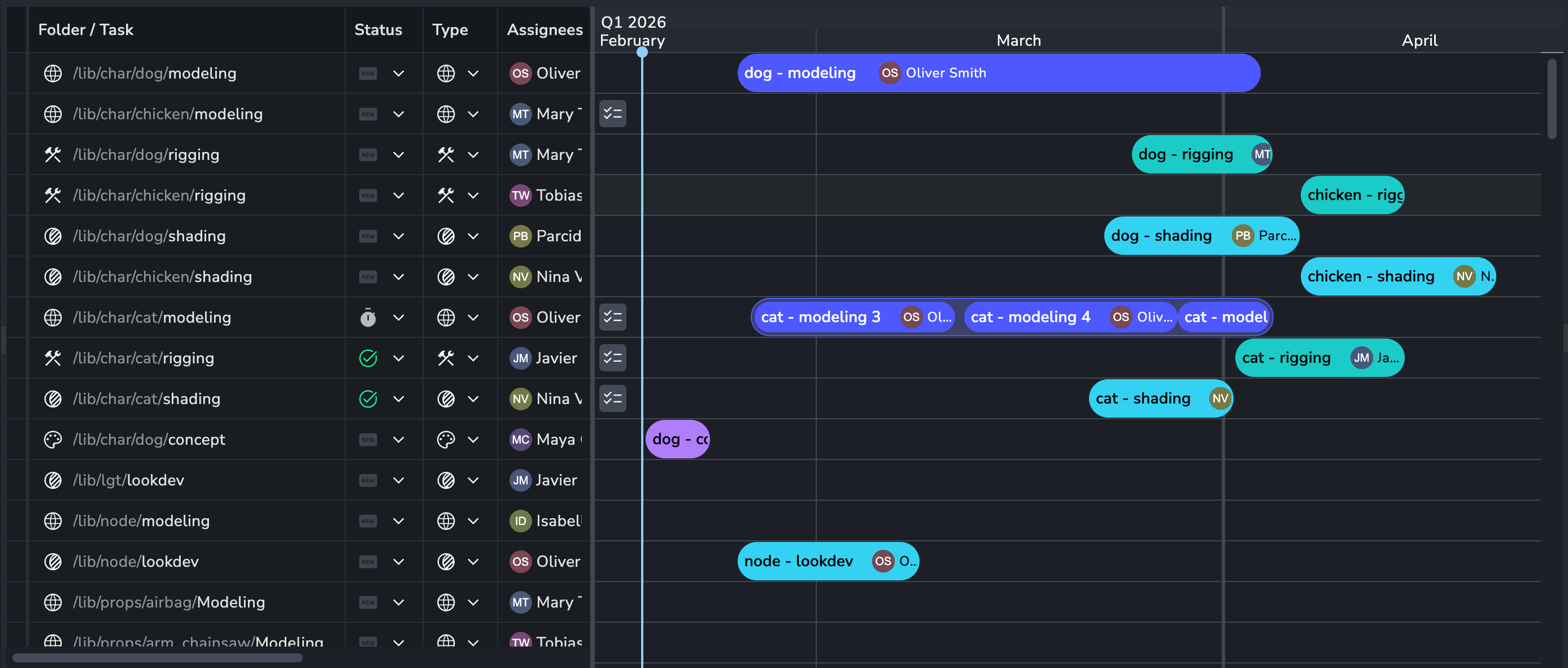Image resolution: width=1568 pixels, height=668 pixels.
Task: Open the /lib/char/dog/modeling task name
Action: (155, 73)
